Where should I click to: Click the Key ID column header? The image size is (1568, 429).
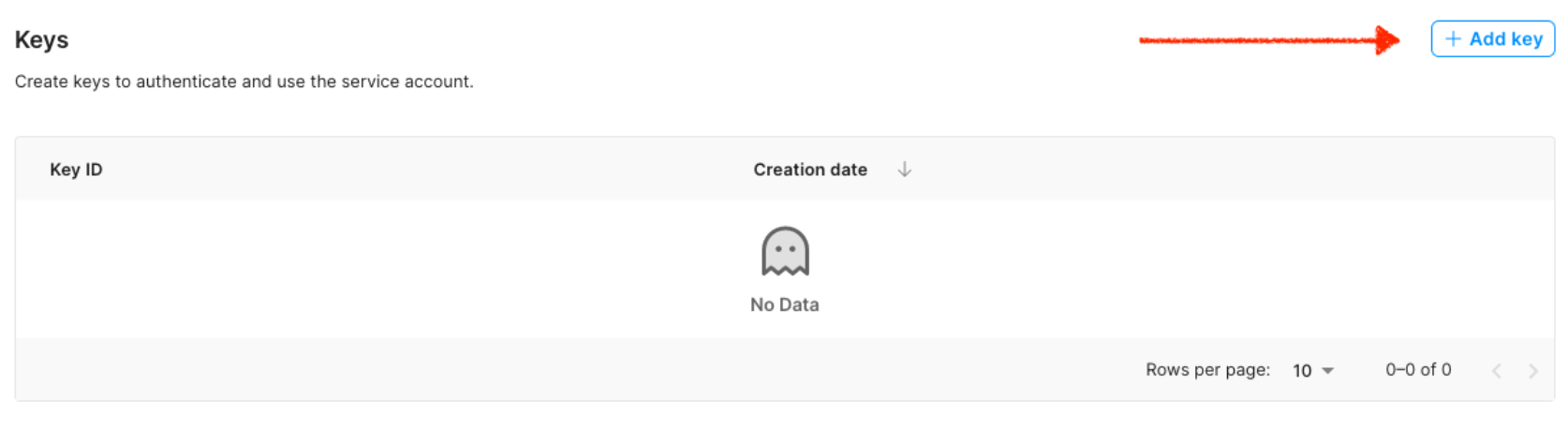point(76,170)
